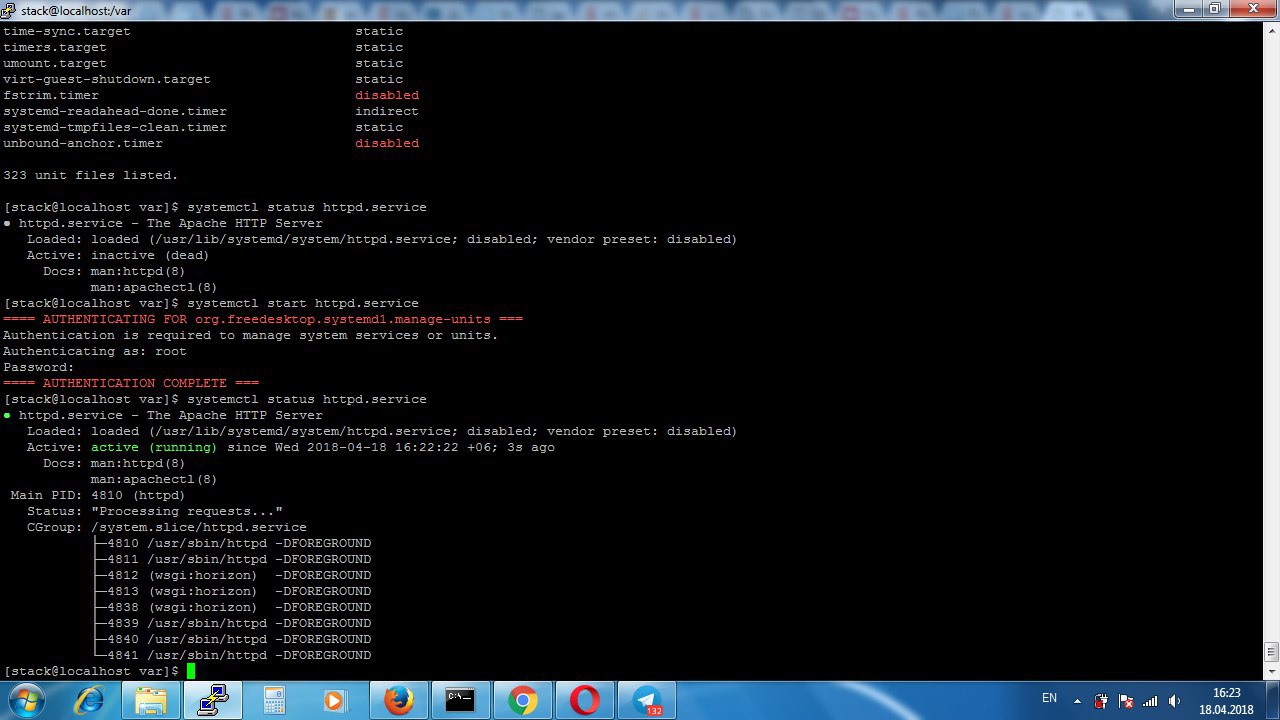Open the network signal tray icon

point(1150,701)
